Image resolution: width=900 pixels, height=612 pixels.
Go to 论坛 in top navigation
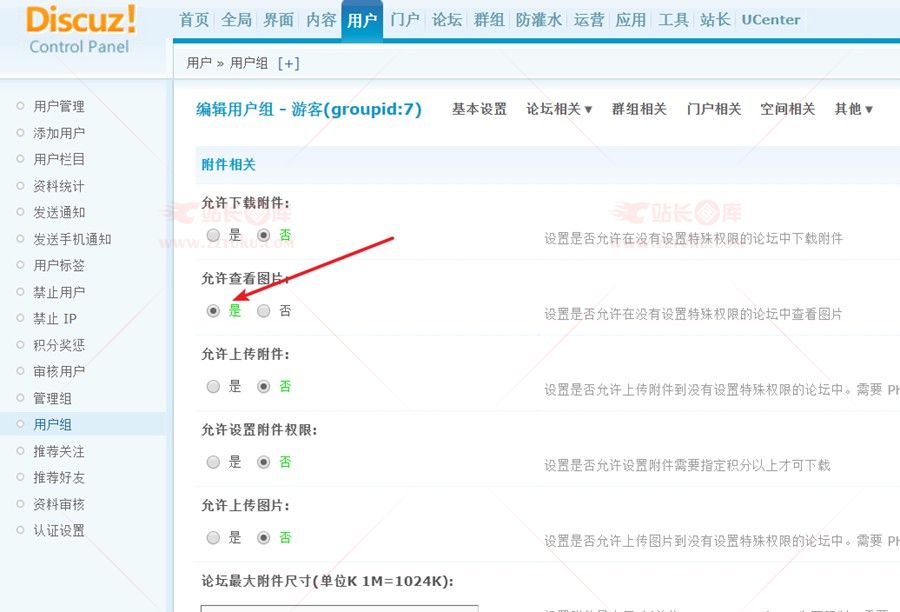(447, 20)
